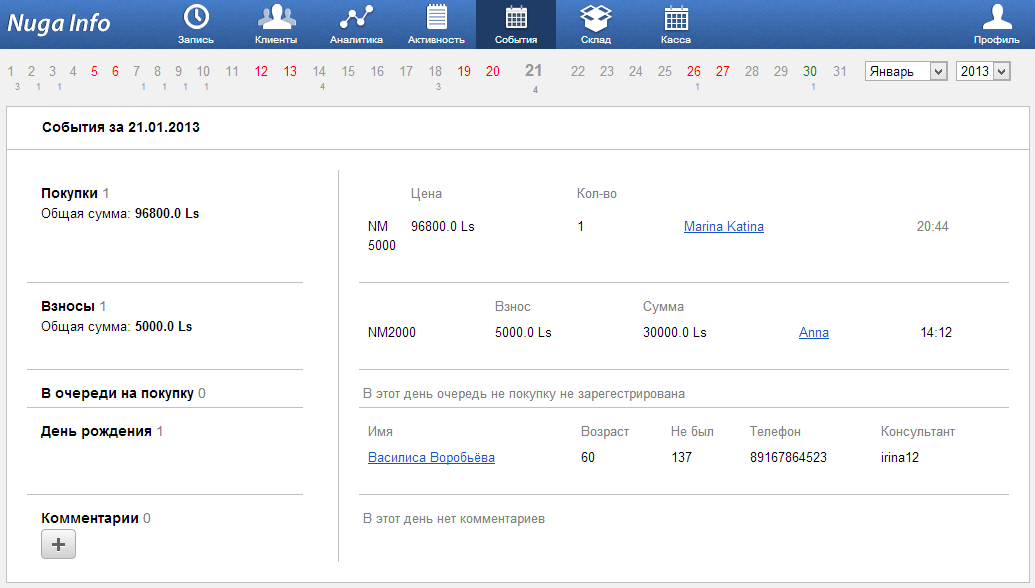This screenshot has width=1035, height=588.
Task: Select day 18 in the date strip
Action: [x=435, y=71]
